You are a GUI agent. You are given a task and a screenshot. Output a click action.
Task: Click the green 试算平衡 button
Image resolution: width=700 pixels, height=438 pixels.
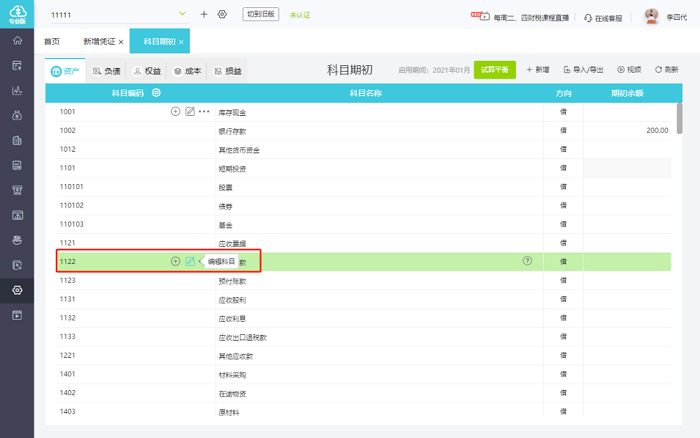click(x=495, y=70)
